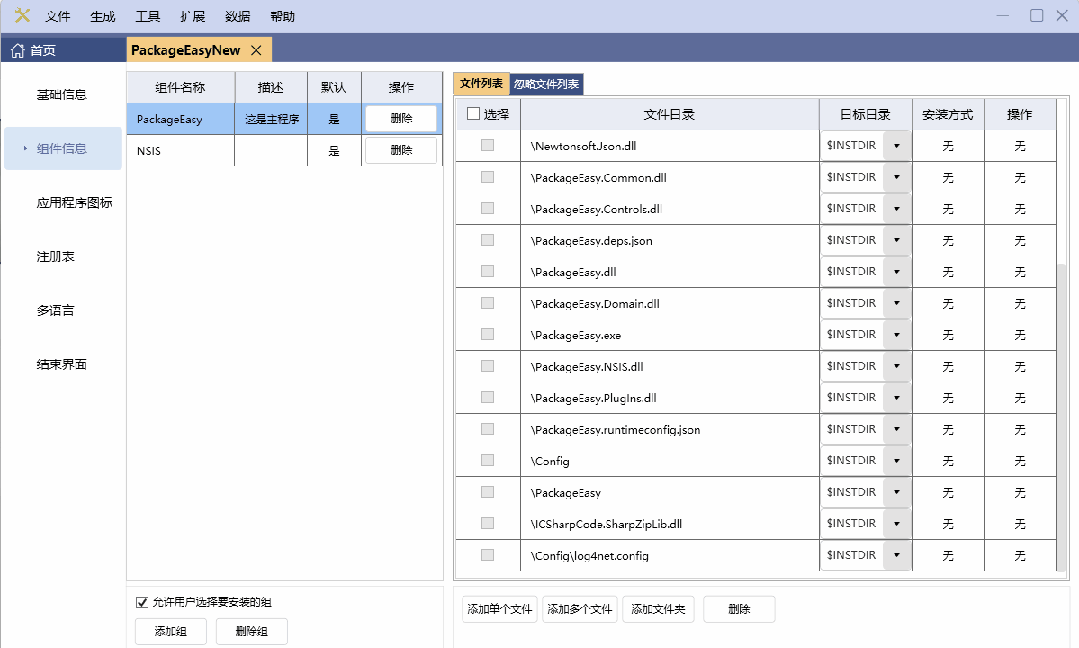Go to 基础信息 section
The width and height of the screenshot is (1079, 648).
coord(61,95)
